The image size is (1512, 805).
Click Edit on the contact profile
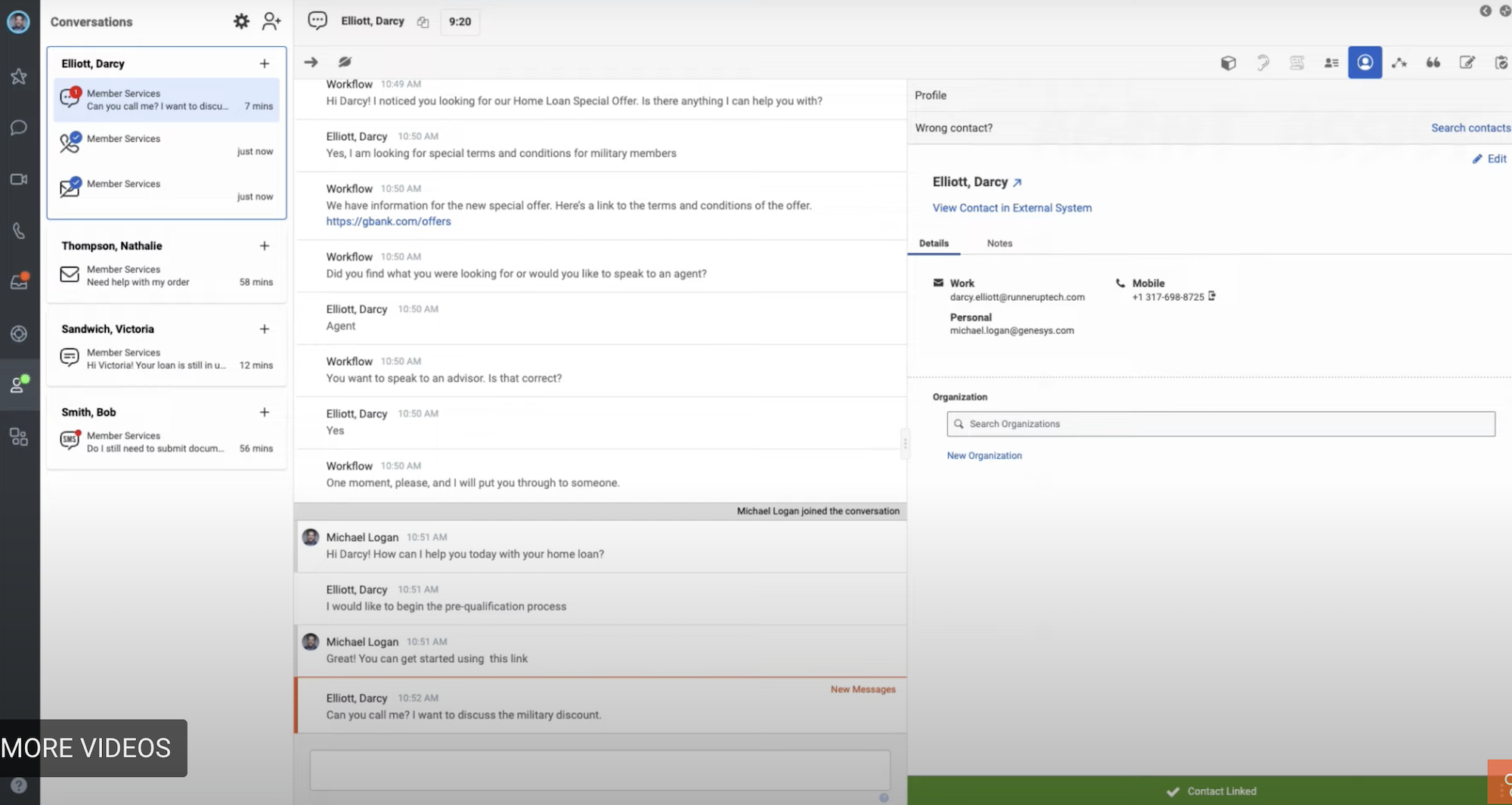[x=1489, y=159]
